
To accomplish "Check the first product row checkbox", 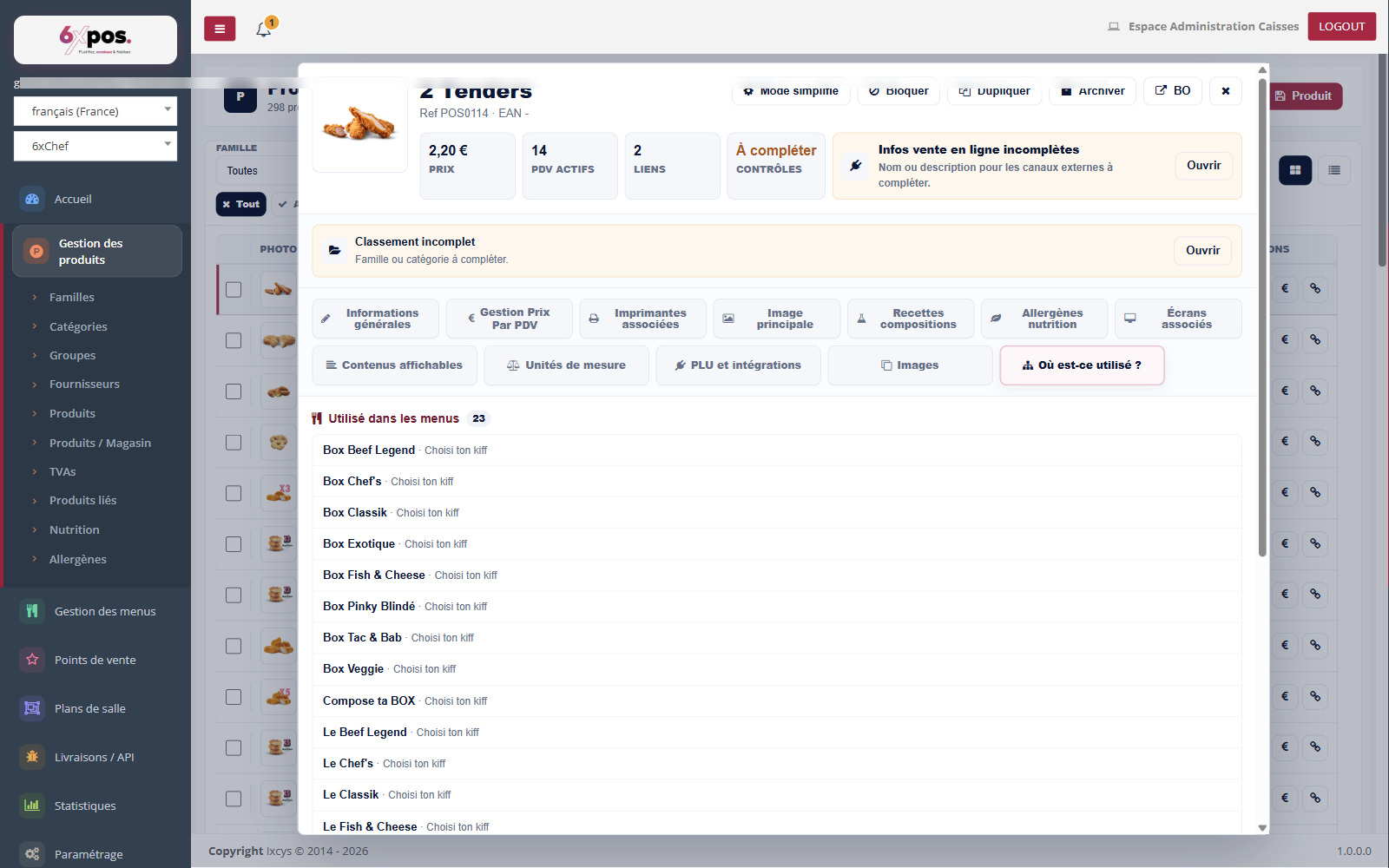I will [234, 289].
